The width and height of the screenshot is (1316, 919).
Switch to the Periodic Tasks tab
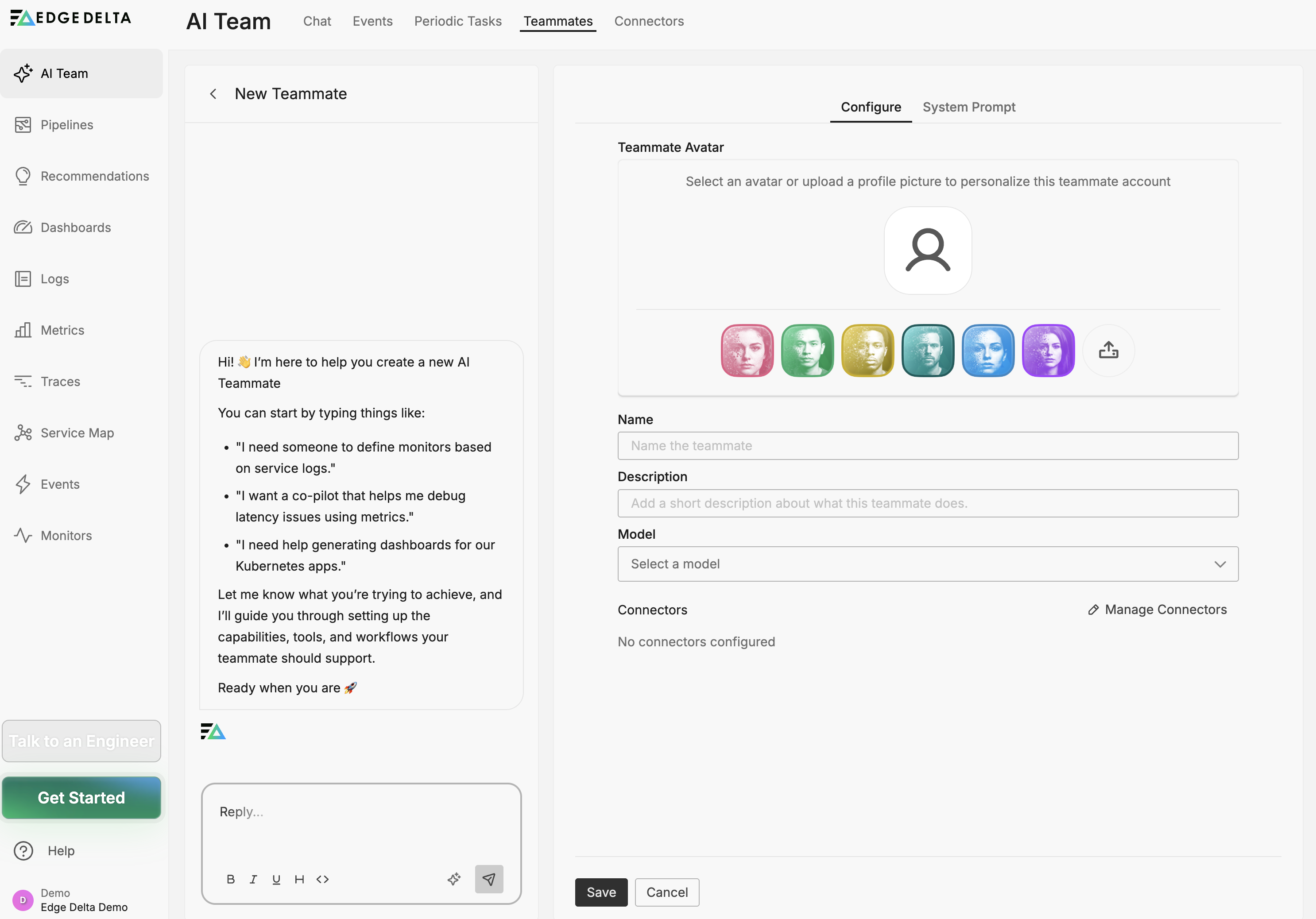(x=457, y=21)
